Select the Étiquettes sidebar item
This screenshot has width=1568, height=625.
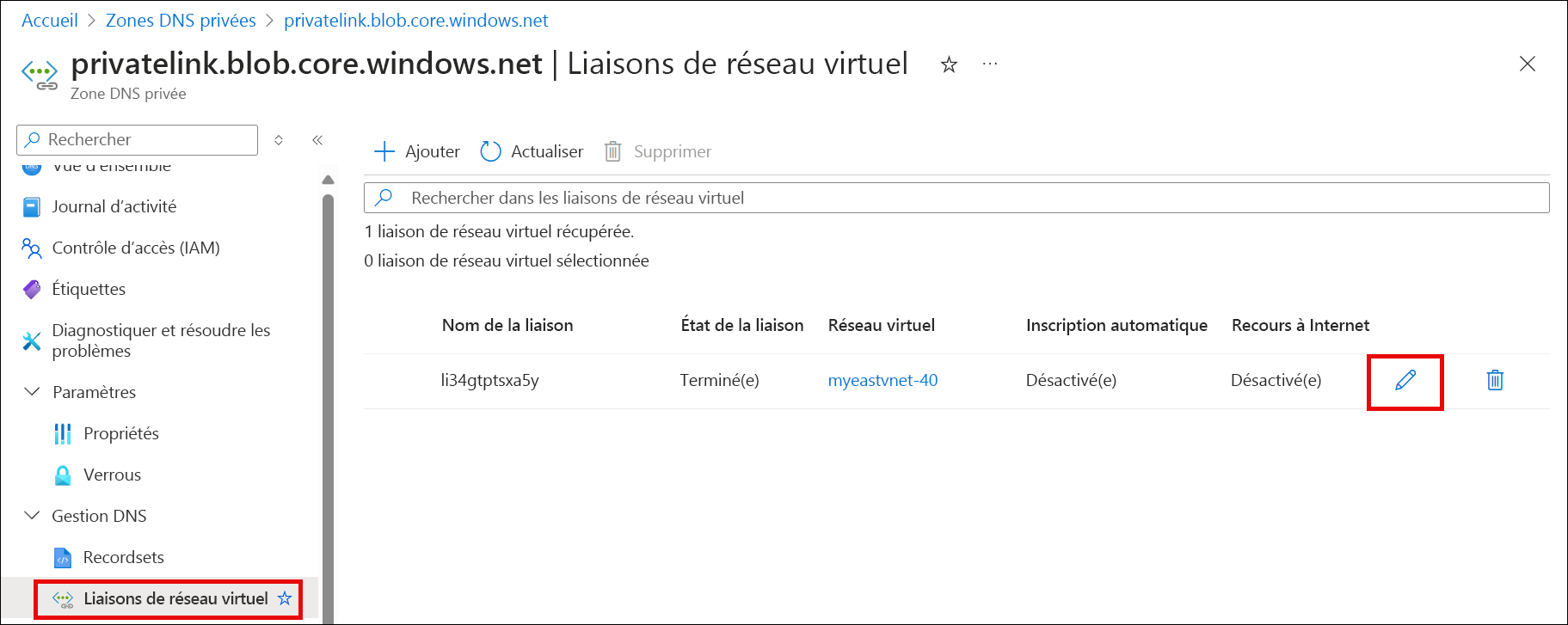tap(89, 289)
